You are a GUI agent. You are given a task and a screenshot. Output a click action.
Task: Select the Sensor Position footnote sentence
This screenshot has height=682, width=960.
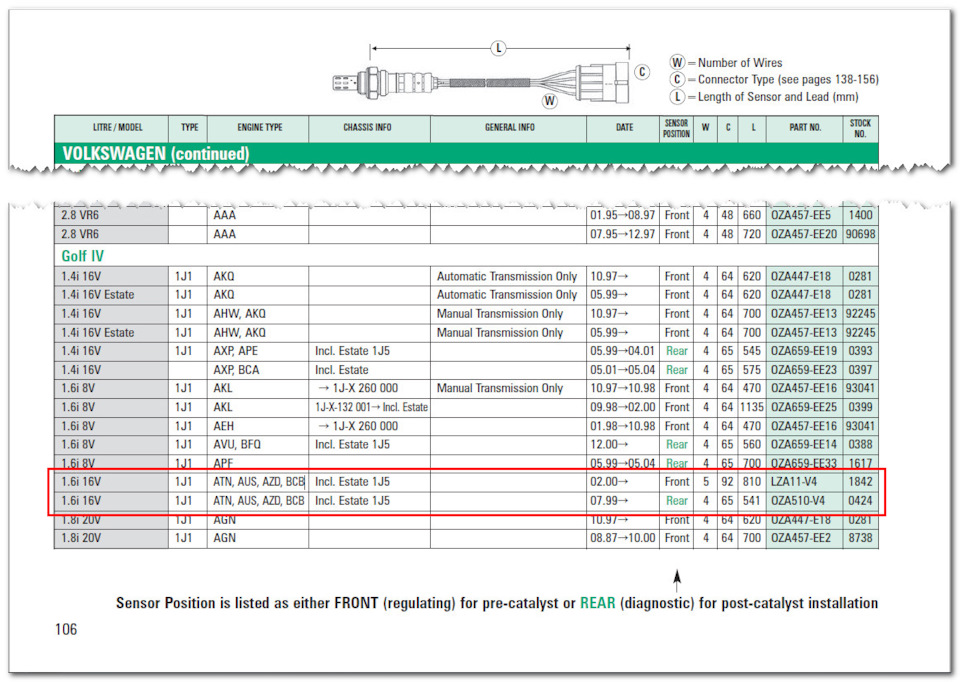[x=497, y=604]
